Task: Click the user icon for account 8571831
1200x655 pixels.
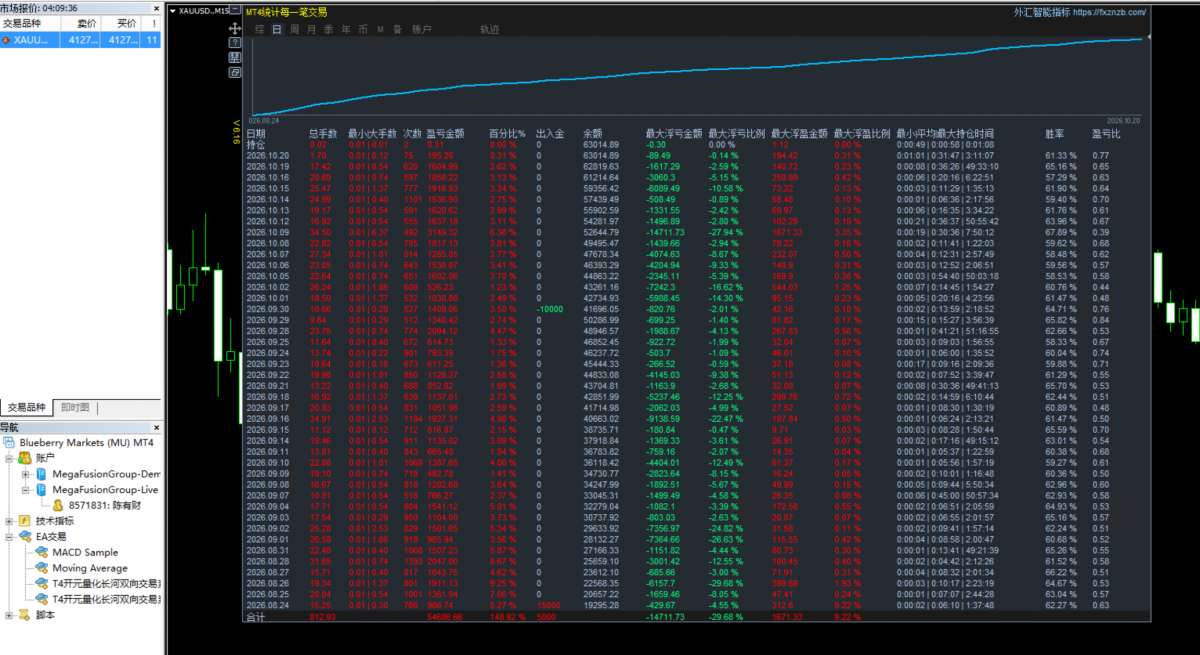Action: (x=58, y=506)
